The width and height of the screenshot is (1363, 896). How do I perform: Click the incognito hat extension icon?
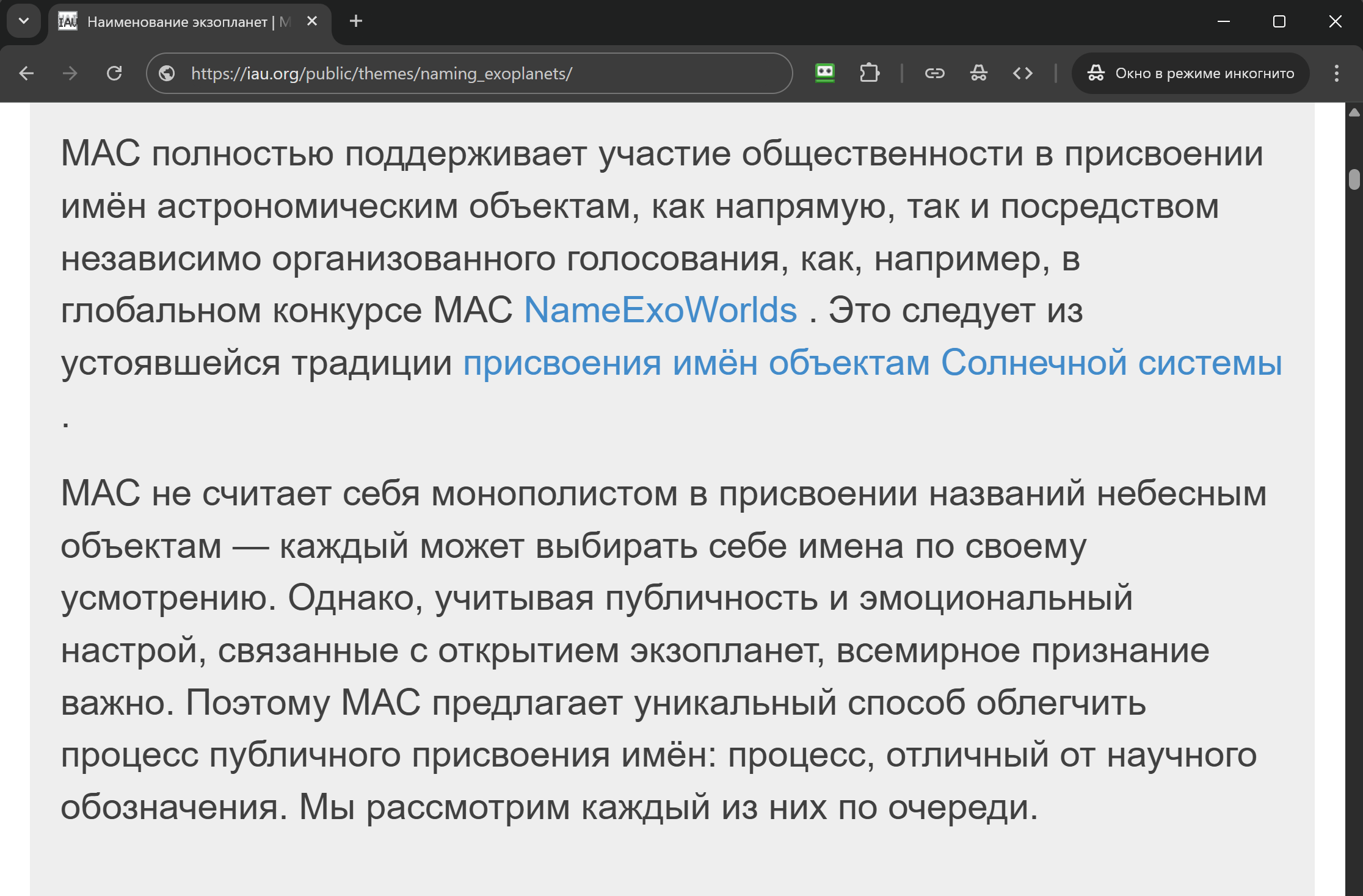click(978, 73)
